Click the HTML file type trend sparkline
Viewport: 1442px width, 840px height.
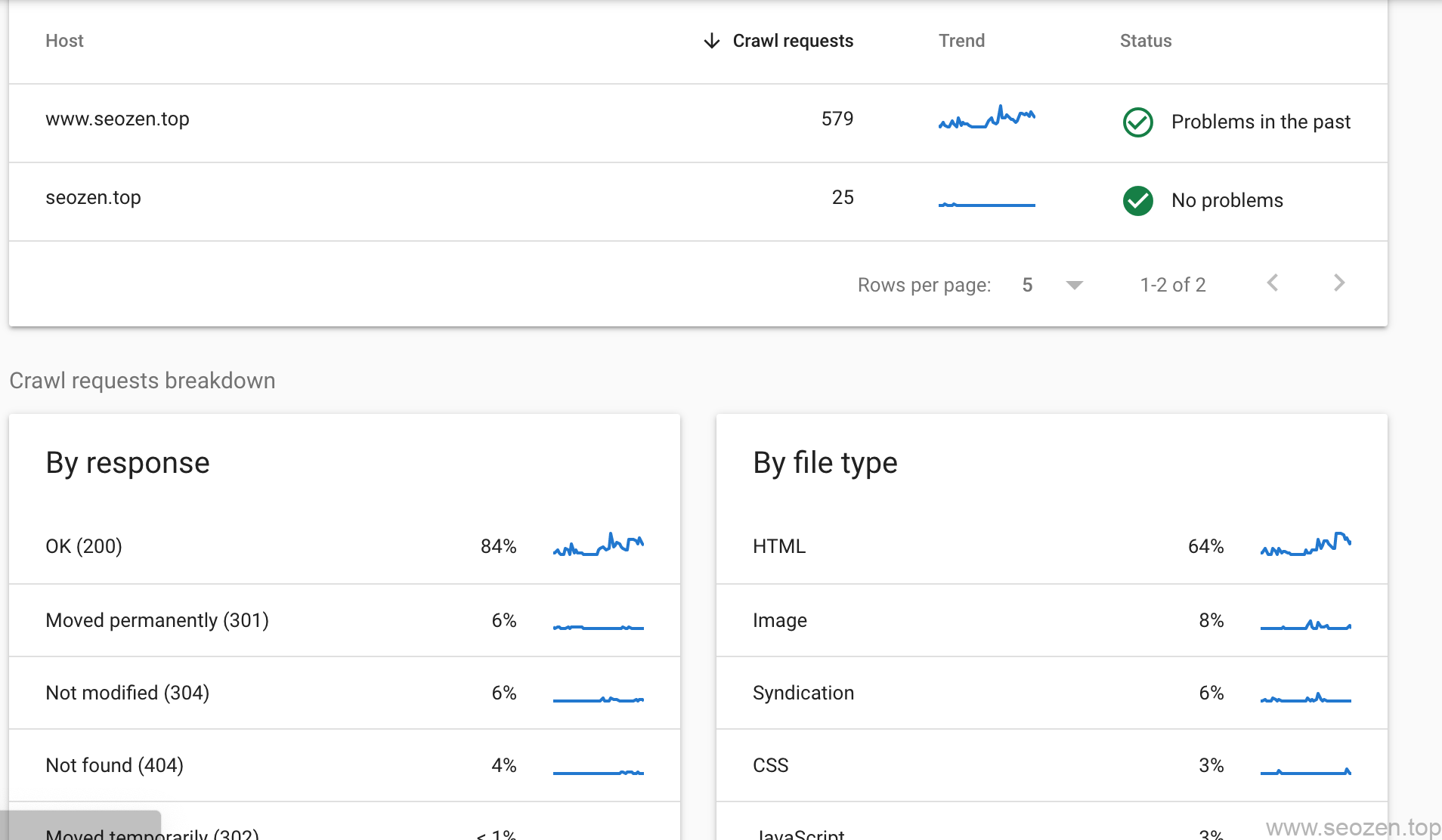(1307, 544)
